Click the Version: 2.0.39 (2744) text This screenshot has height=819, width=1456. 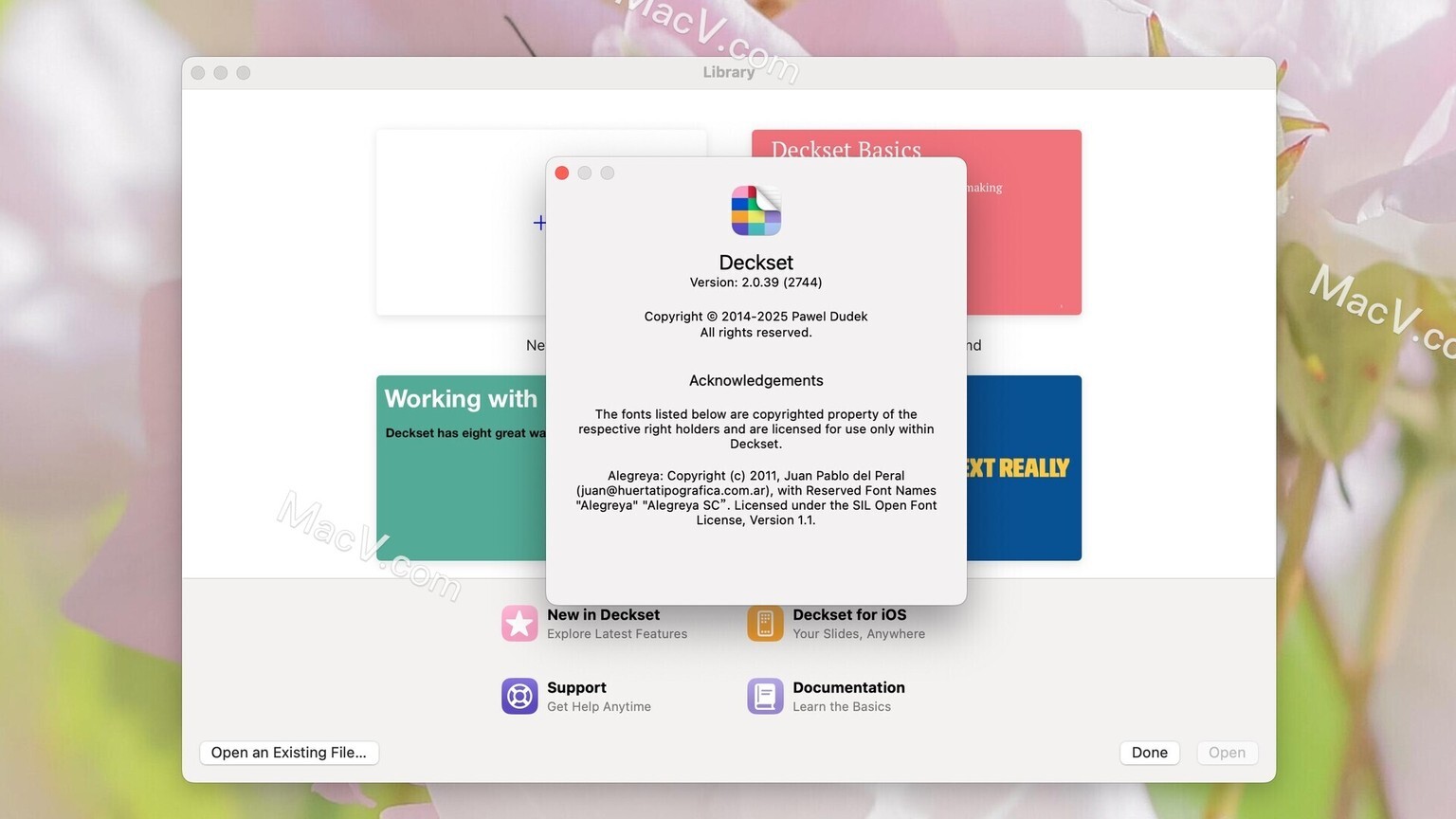tap(756, 282)
